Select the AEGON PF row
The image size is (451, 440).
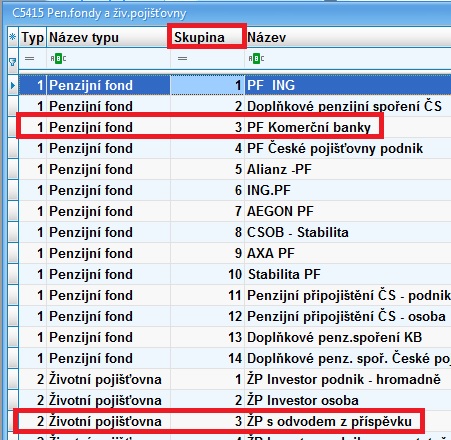[x=235, y=211]
